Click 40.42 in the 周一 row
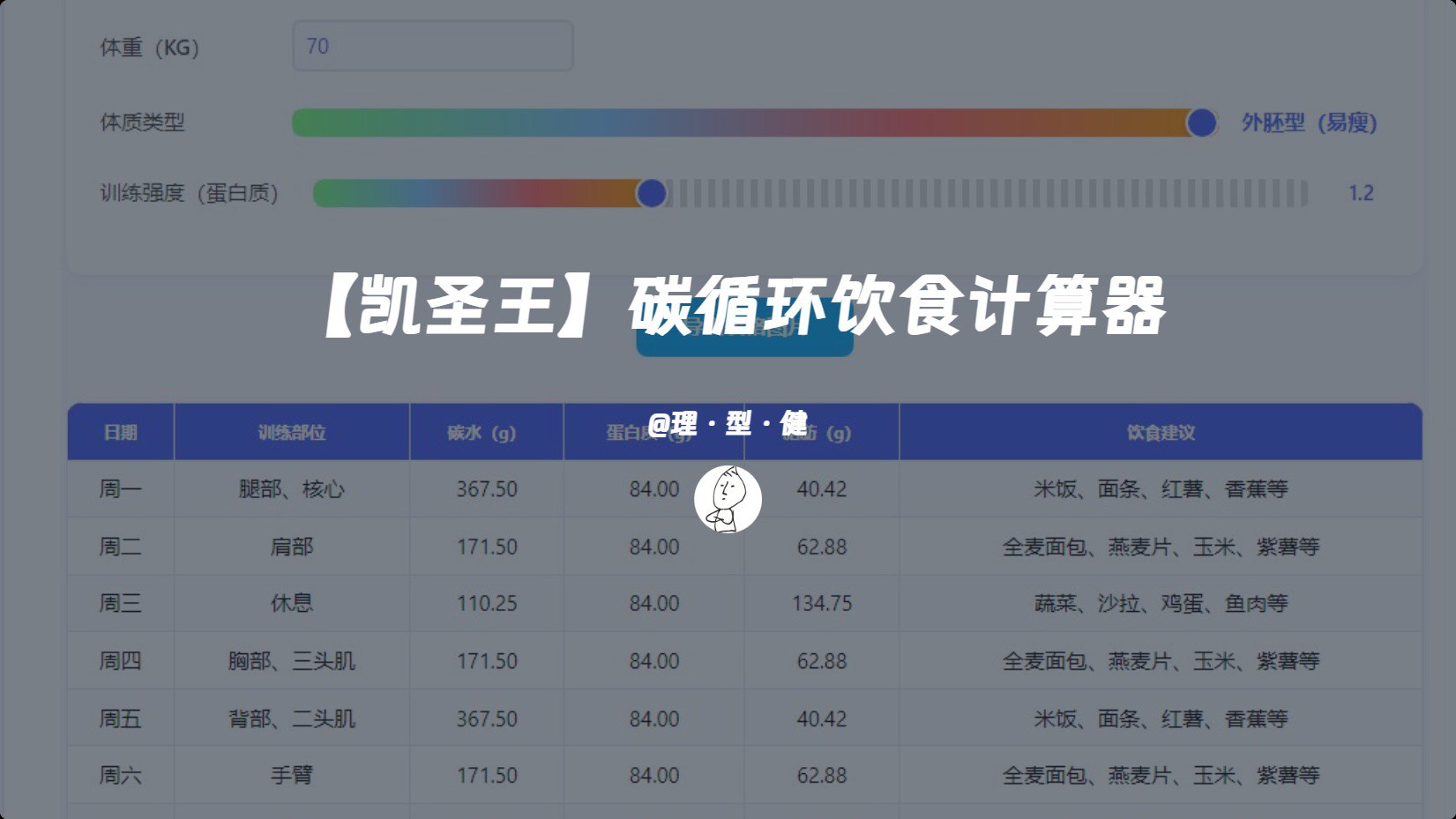1456x819 pixels. (x=822, y=488)
